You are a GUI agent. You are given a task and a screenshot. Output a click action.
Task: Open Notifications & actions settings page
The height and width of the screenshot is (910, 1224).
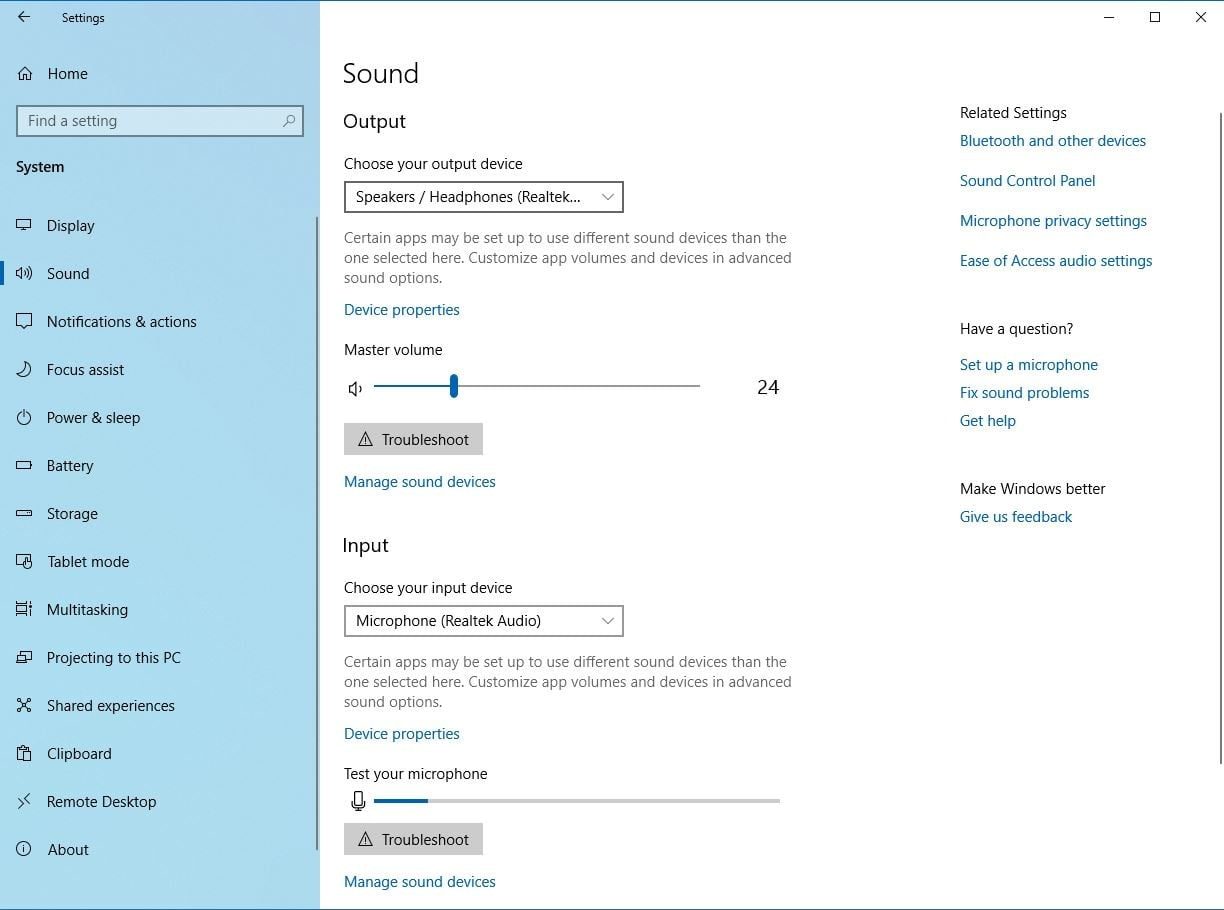coord(121,322)
